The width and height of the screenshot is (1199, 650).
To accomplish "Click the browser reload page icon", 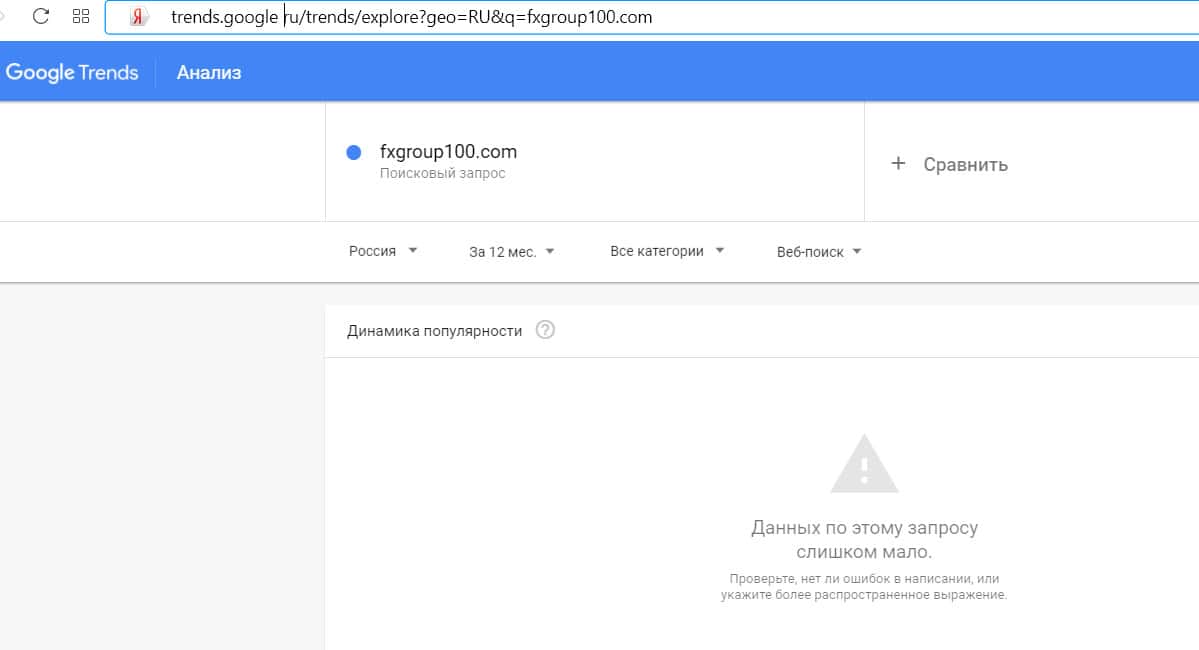I will coord(41,17).
